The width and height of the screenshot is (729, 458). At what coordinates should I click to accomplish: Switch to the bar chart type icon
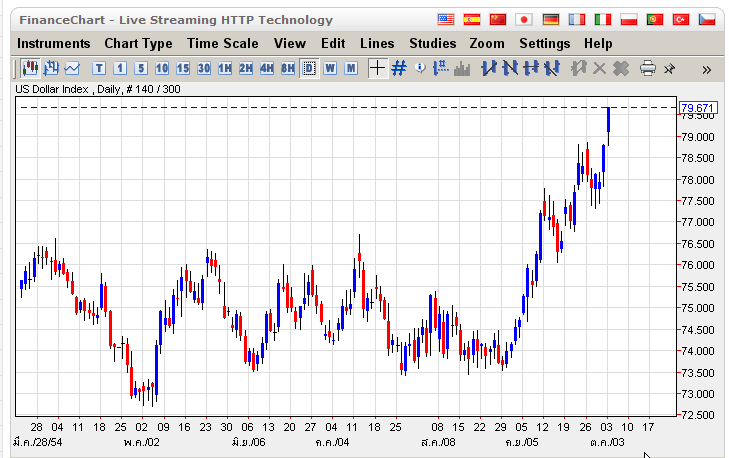point(50,68)
